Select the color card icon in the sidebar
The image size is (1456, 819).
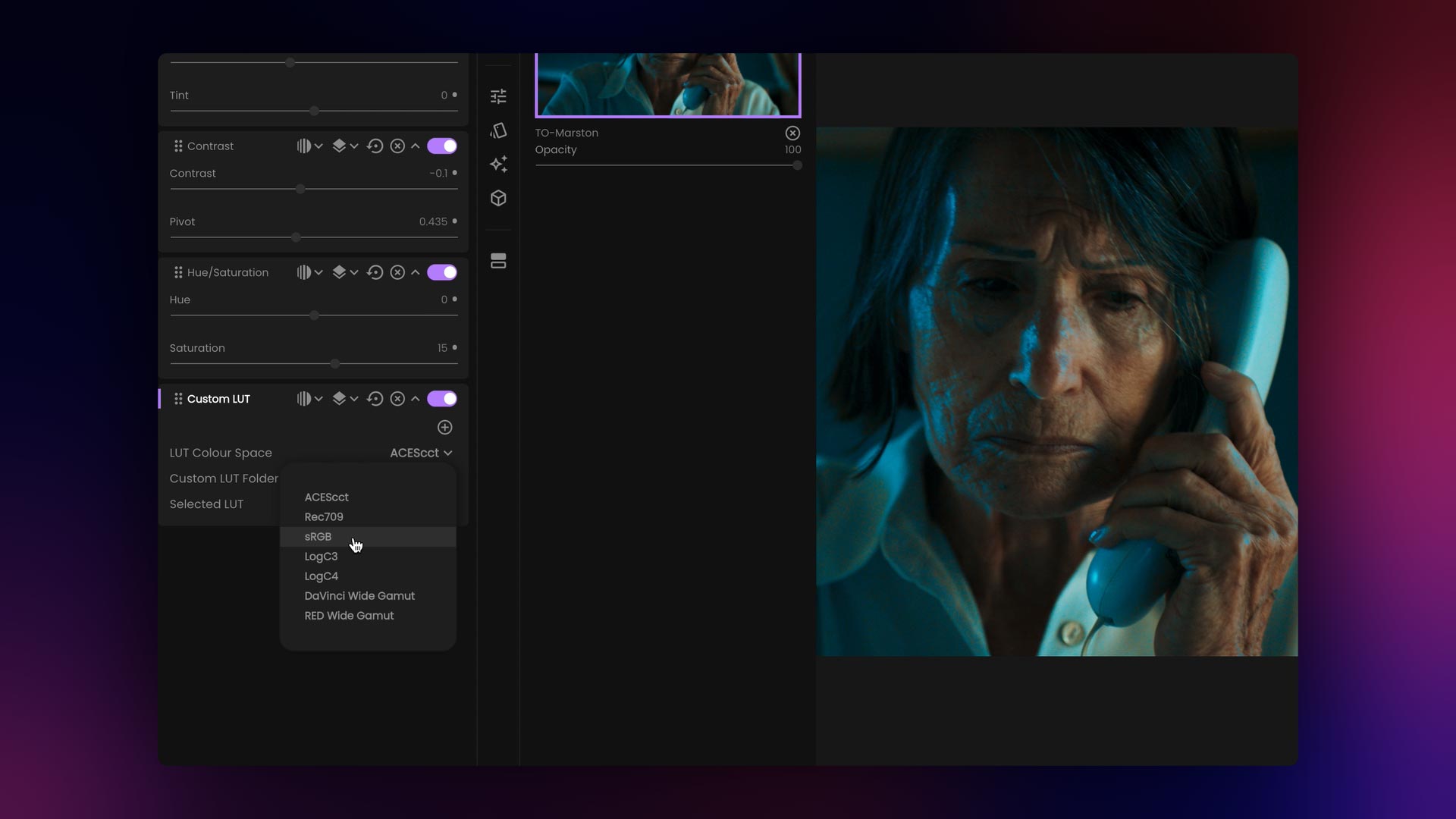498,130
